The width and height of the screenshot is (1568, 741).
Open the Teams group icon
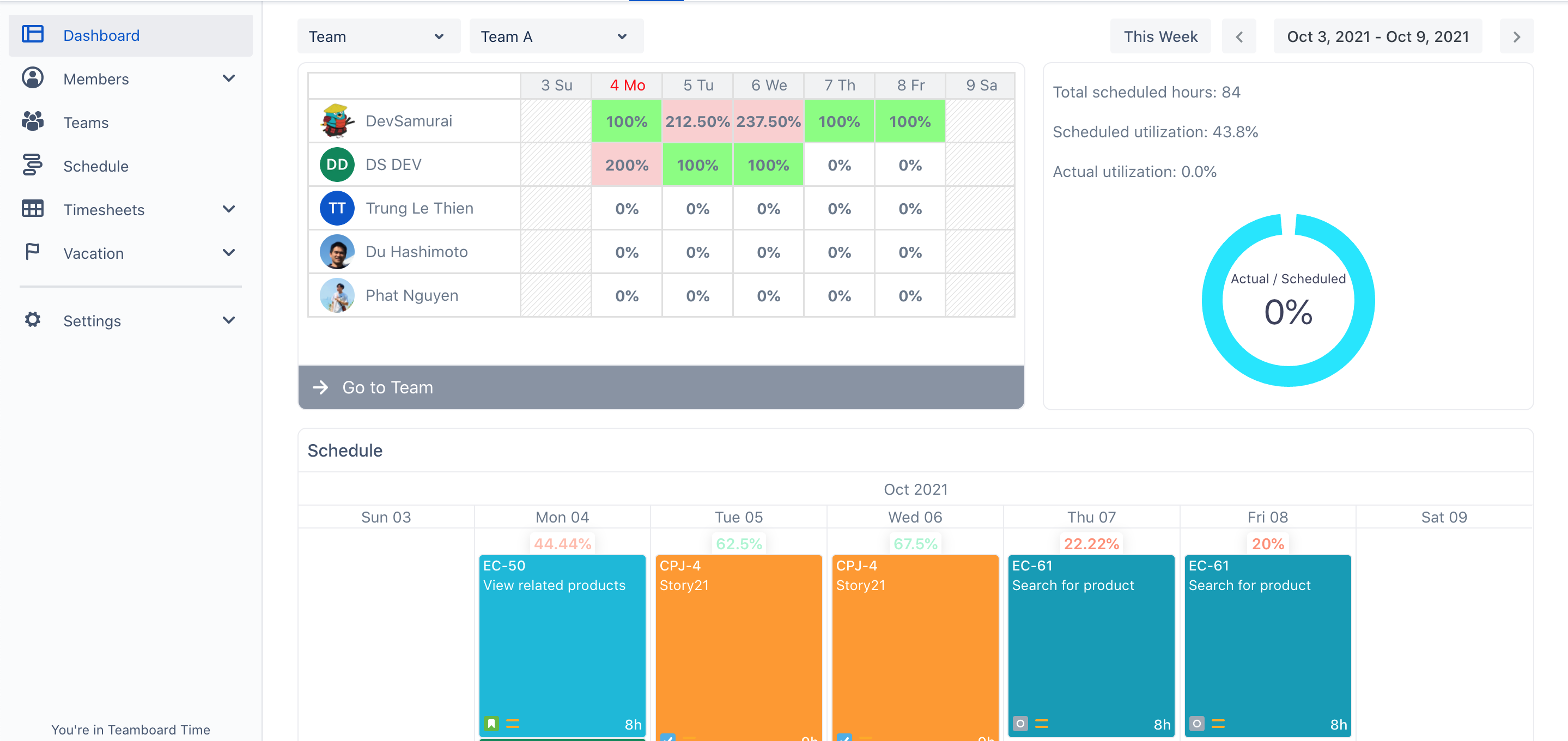[x=32, y=122]
